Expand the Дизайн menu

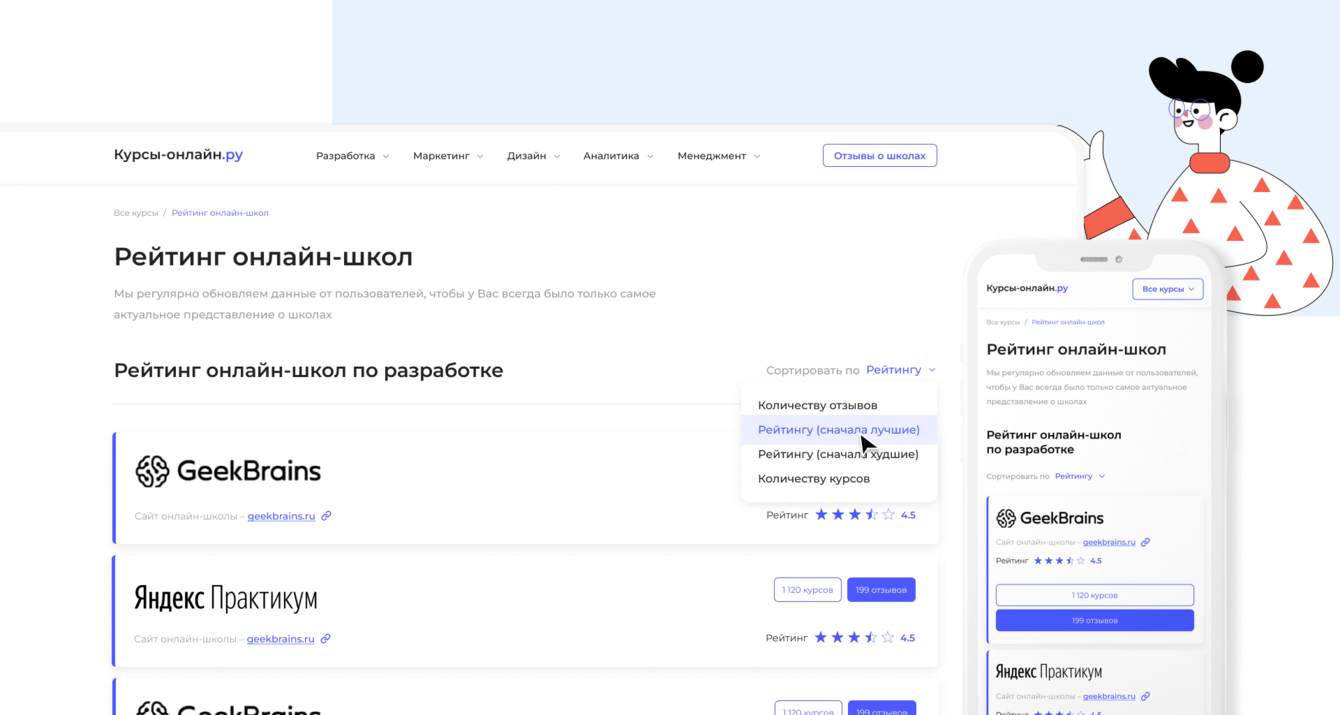[x=533, y=156]
